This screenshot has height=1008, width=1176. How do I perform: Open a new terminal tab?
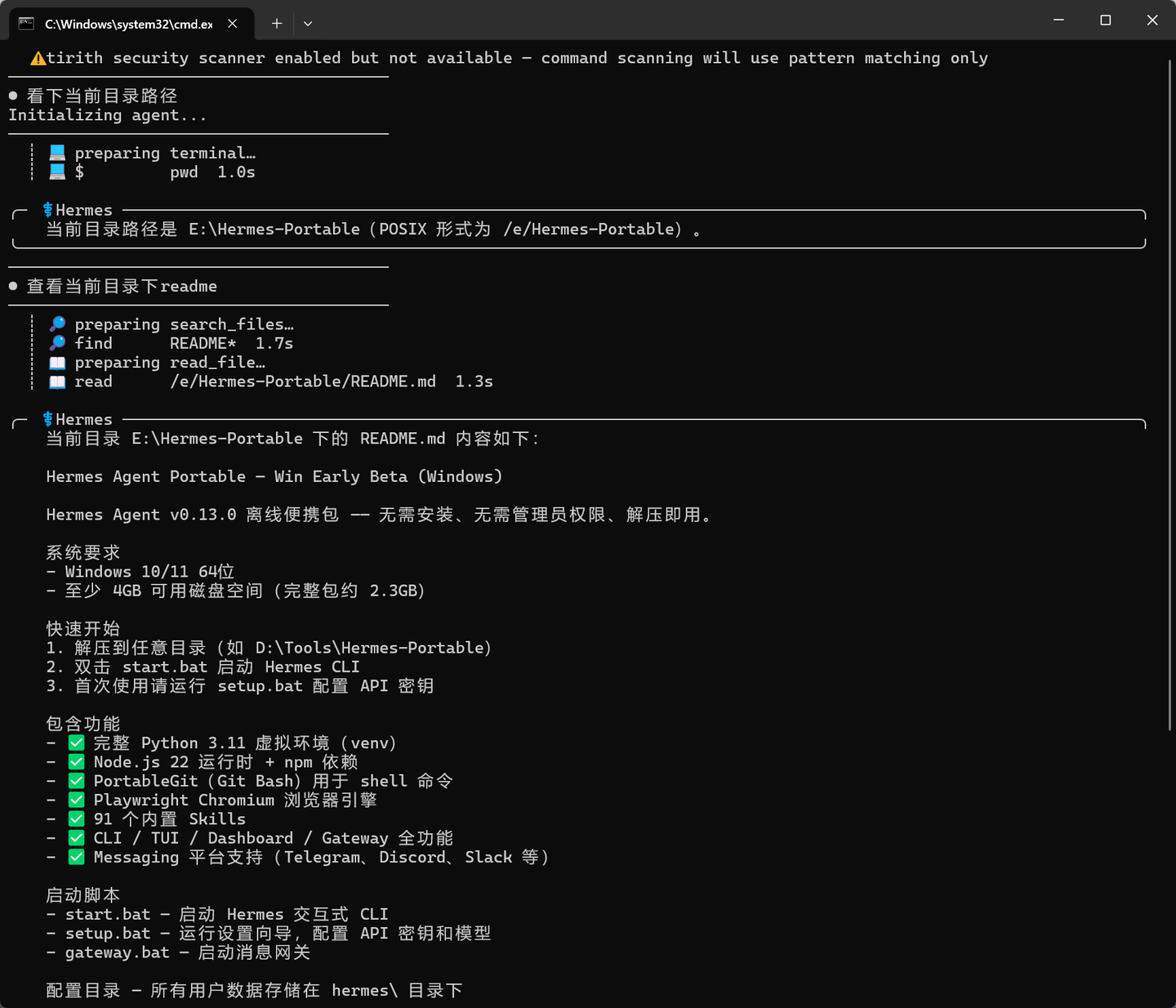click(x=277, y=24)
